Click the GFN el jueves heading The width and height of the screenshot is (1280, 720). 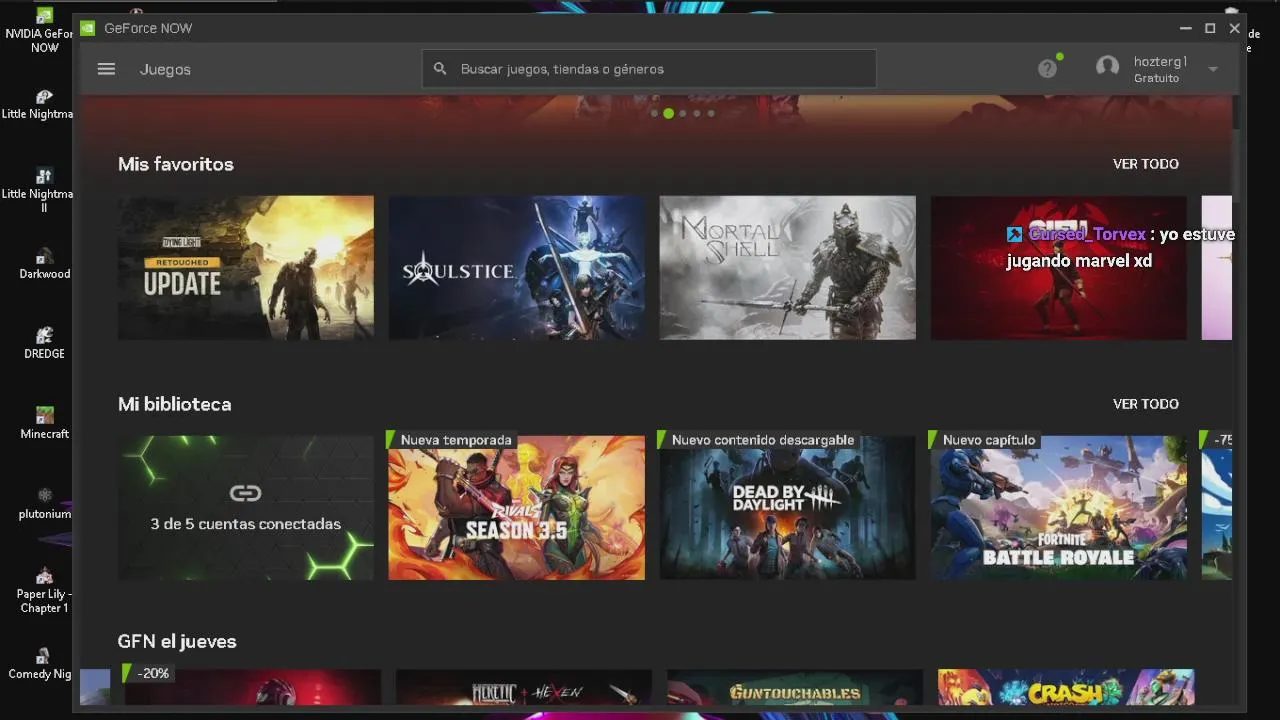177,641
